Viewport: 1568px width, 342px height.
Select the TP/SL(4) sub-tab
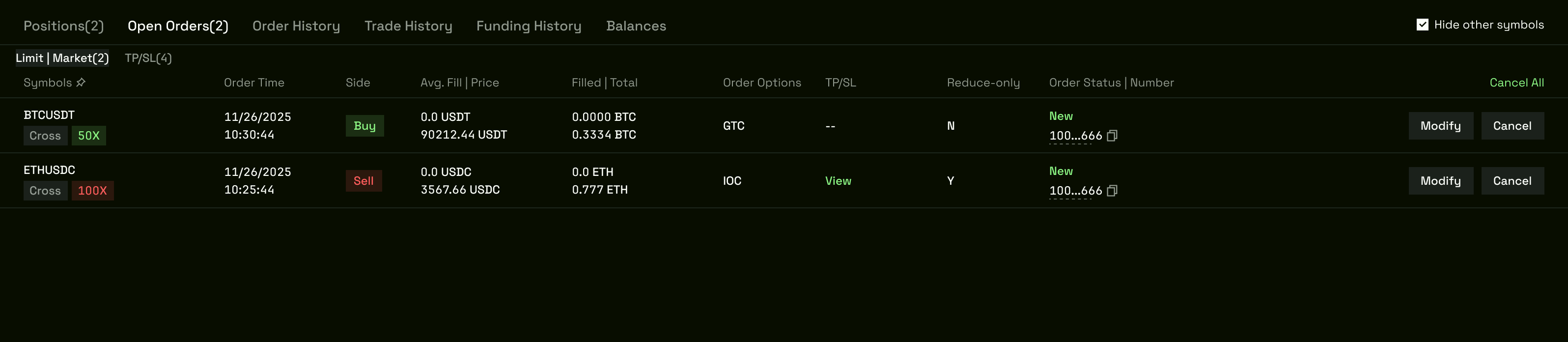tap(148, 58)
